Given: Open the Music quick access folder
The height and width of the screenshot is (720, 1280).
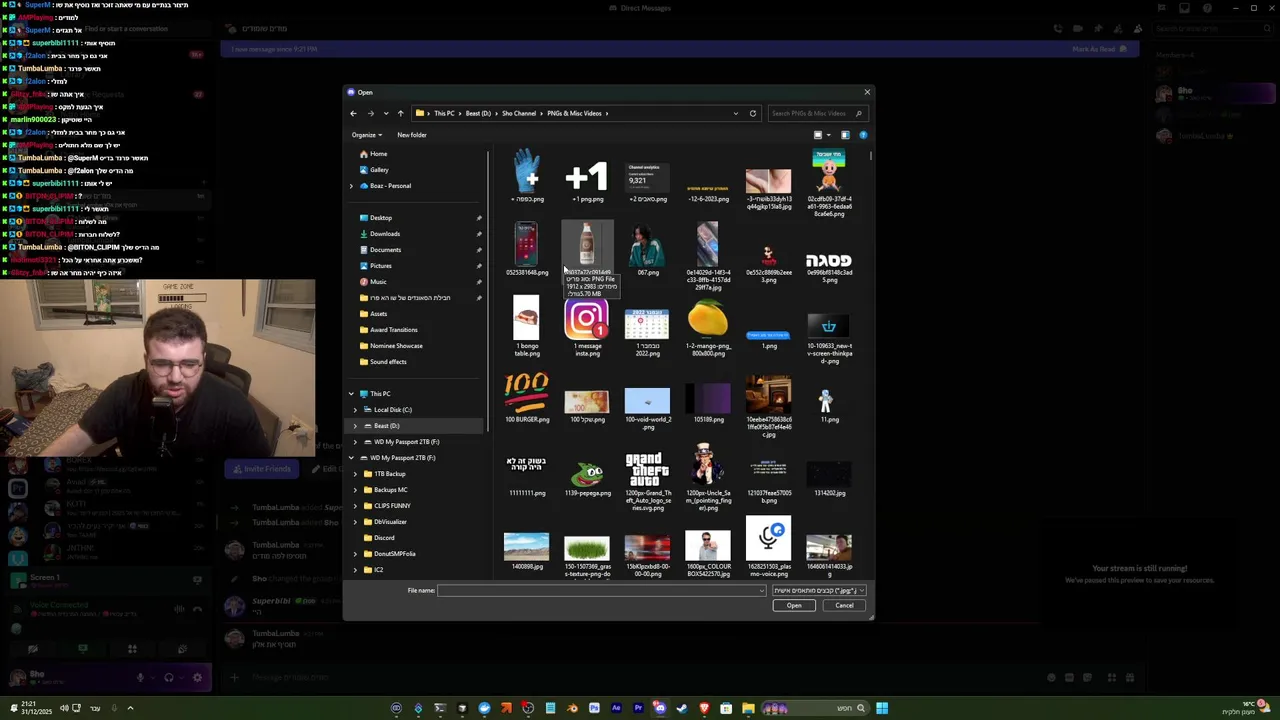Looking at the screenshot, I should click(378, 282).
